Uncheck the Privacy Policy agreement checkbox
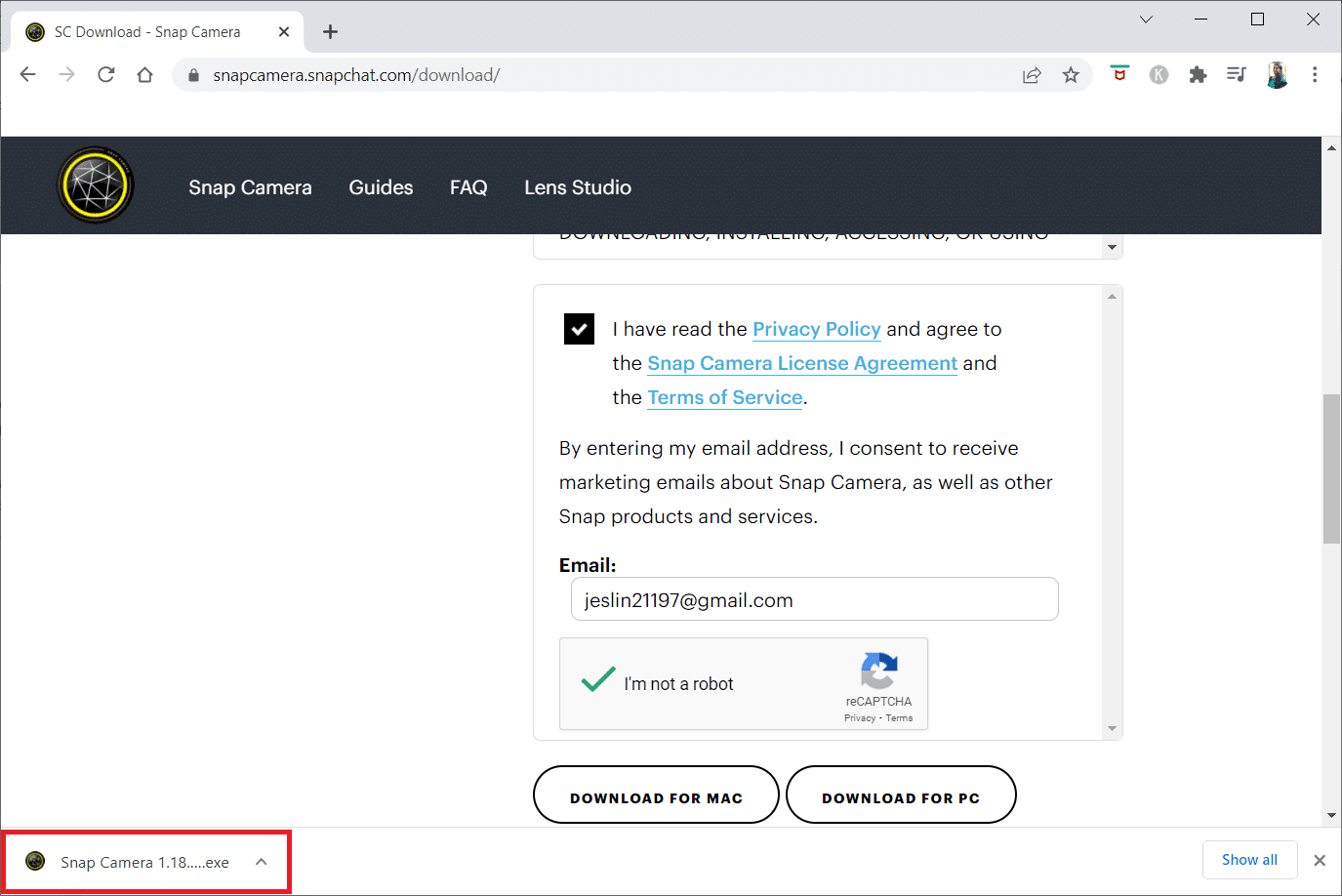 pyautogui.click(x=578, y=329)
